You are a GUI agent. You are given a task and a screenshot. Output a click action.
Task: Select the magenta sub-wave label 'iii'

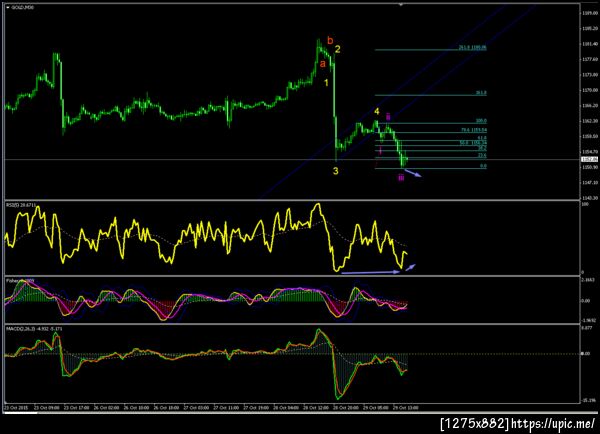coord(401,178)
